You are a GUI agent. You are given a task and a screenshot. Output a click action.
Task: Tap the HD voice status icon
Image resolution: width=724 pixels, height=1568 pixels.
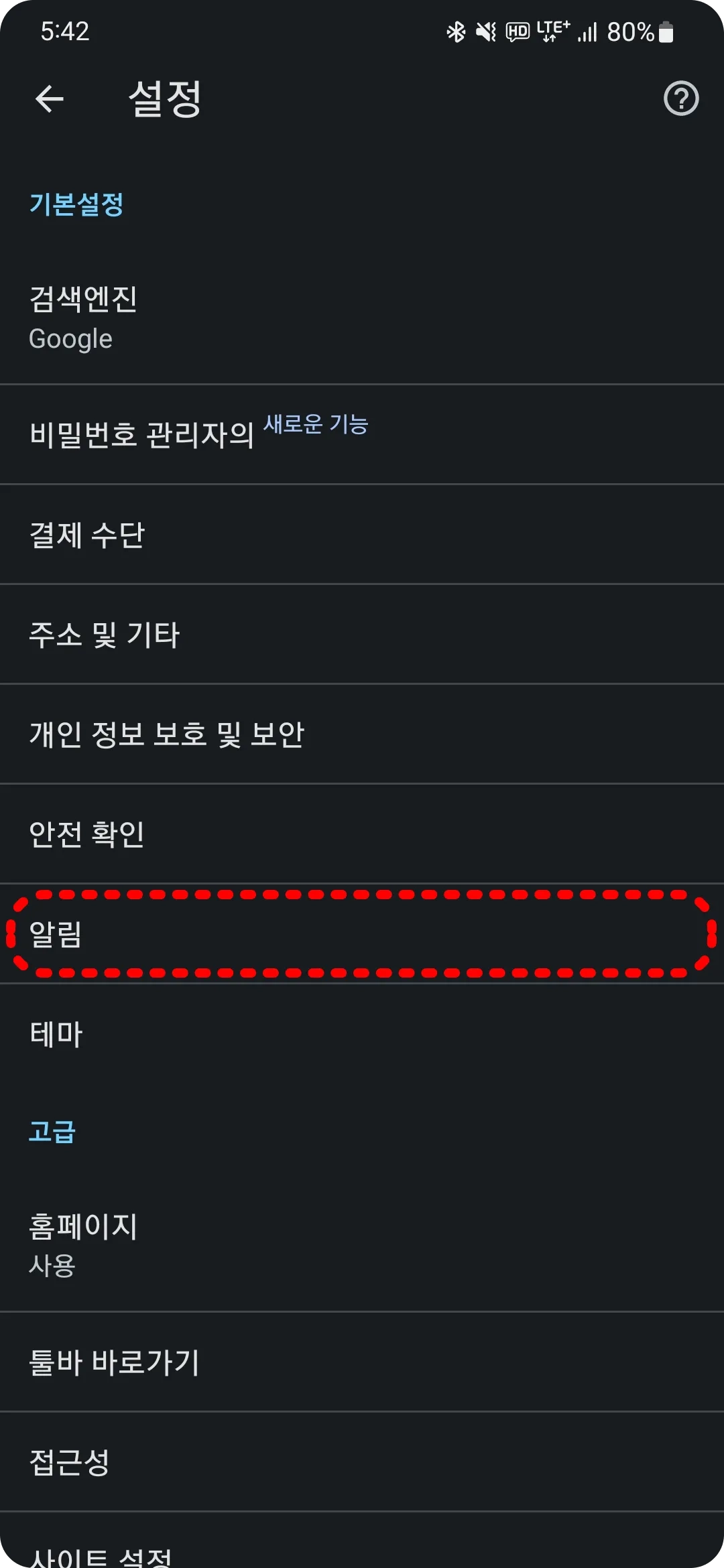[x=518, y=31]
